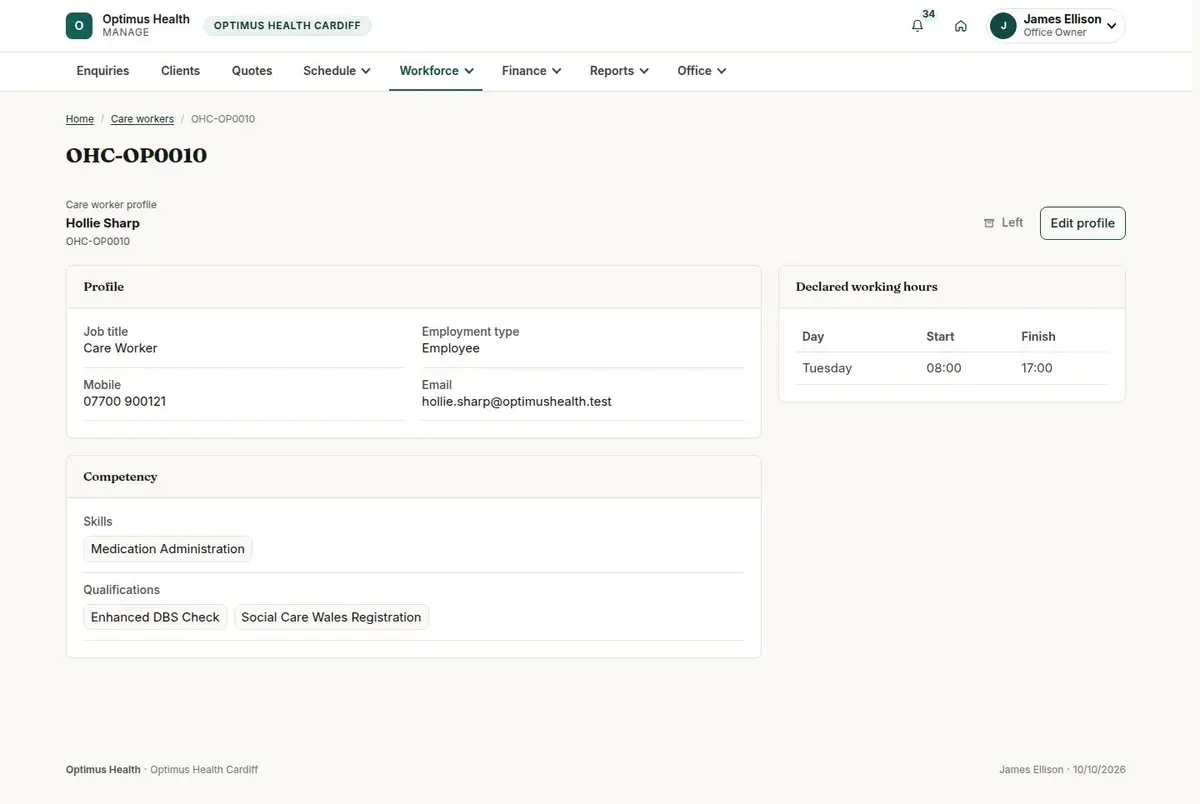Click the Optimus Health Cardiff branch badge
The image size is (1200, 804).
[x=287, y=26]
